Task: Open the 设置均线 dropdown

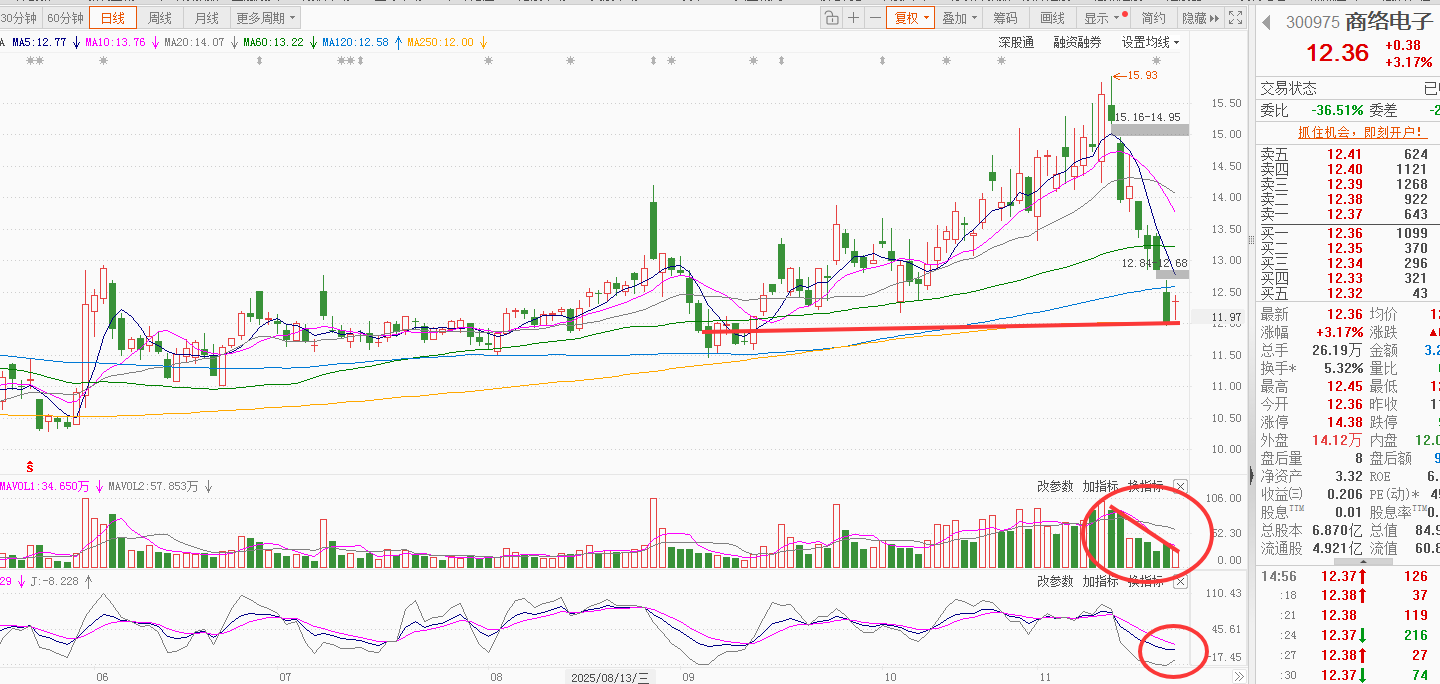Action: [x=1150, y=42]
